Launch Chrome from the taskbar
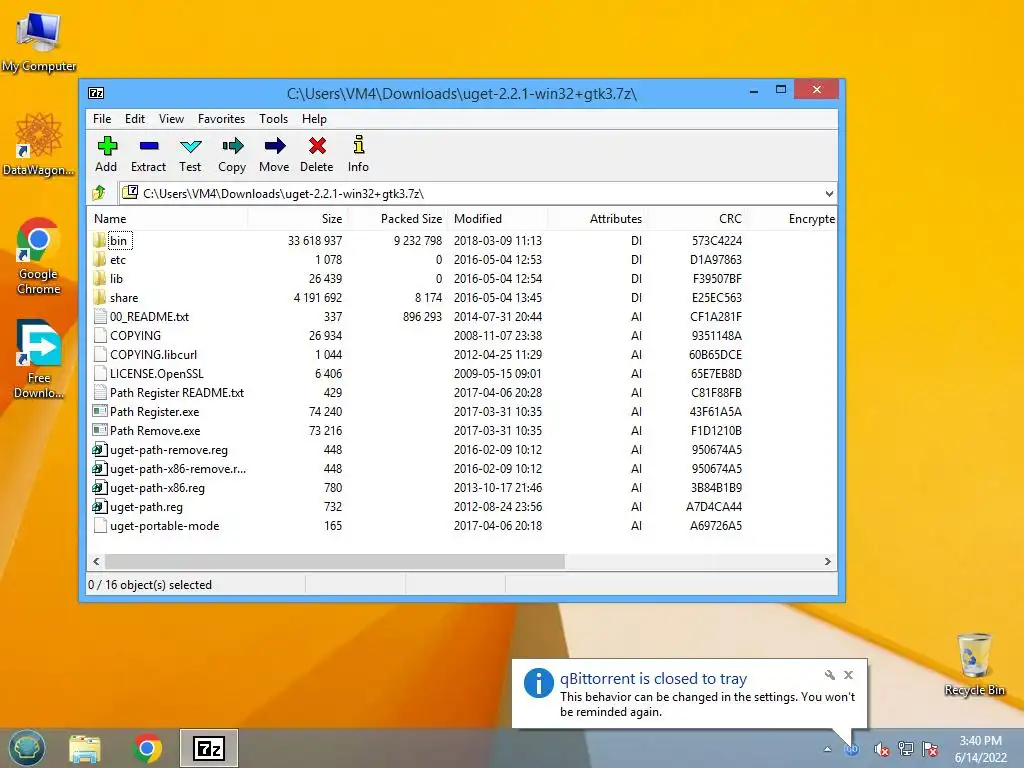Image resolution: width=1024 pixels, height=768 pixels. (147, 748)
